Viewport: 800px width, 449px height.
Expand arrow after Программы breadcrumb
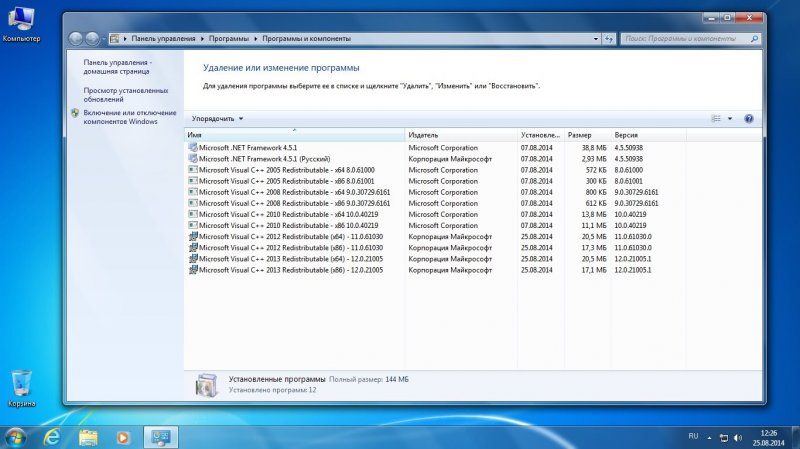(256, 39)
